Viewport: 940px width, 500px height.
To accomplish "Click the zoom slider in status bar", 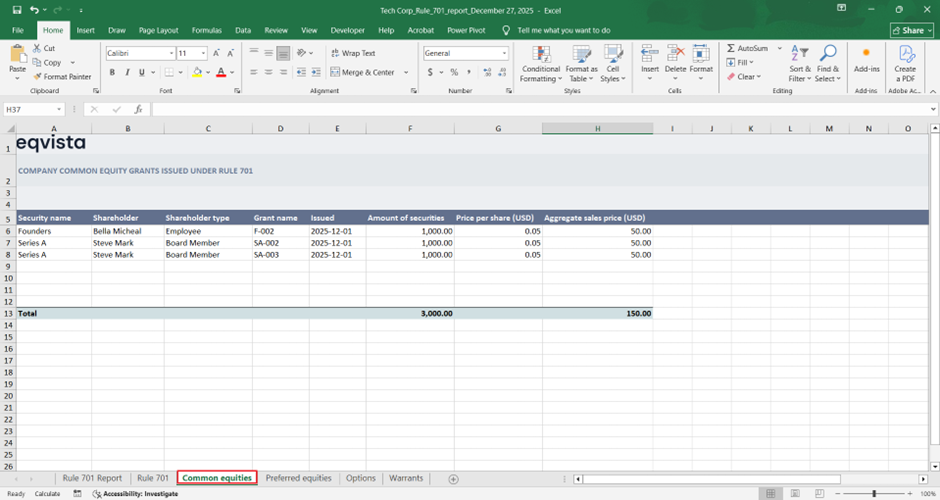I will (x=873, y=494).
